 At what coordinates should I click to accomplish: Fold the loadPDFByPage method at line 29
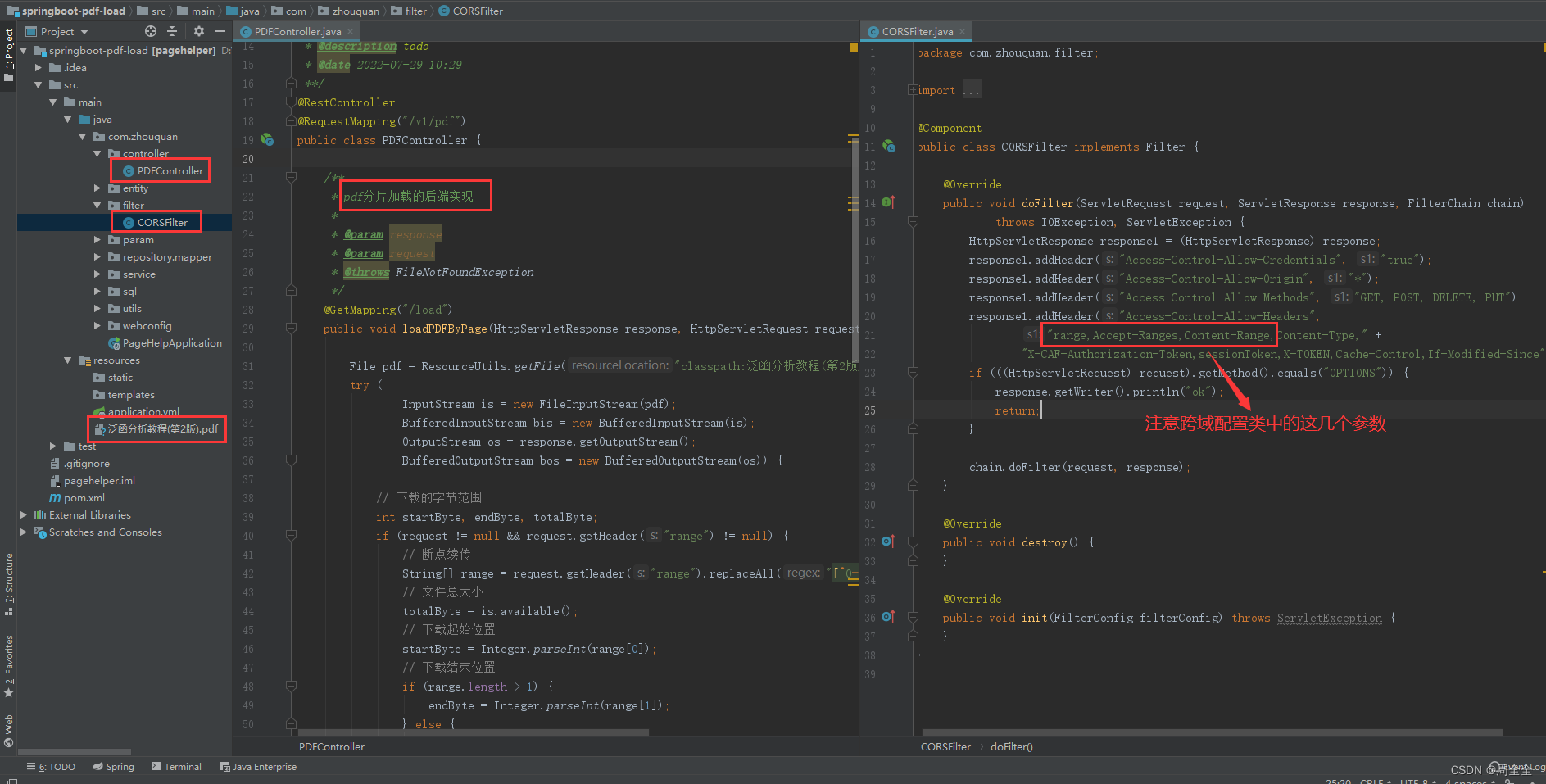(x=291, y=329)
